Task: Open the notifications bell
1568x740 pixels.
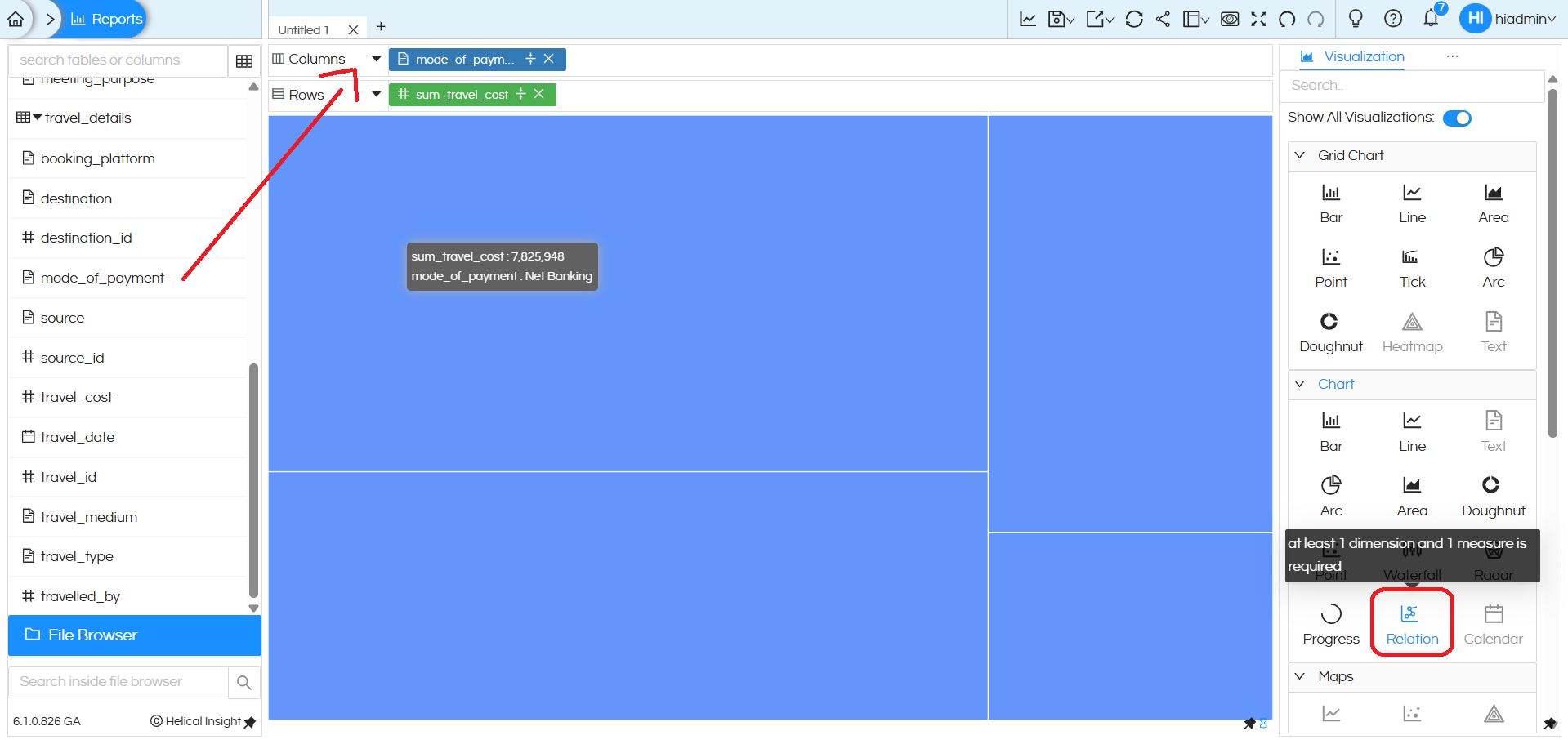Action: click(1430, 19)
